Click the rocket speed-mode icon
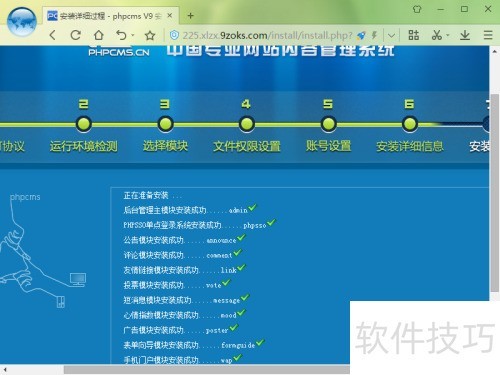This screenshot has height=375, width=500. (361, 35)
